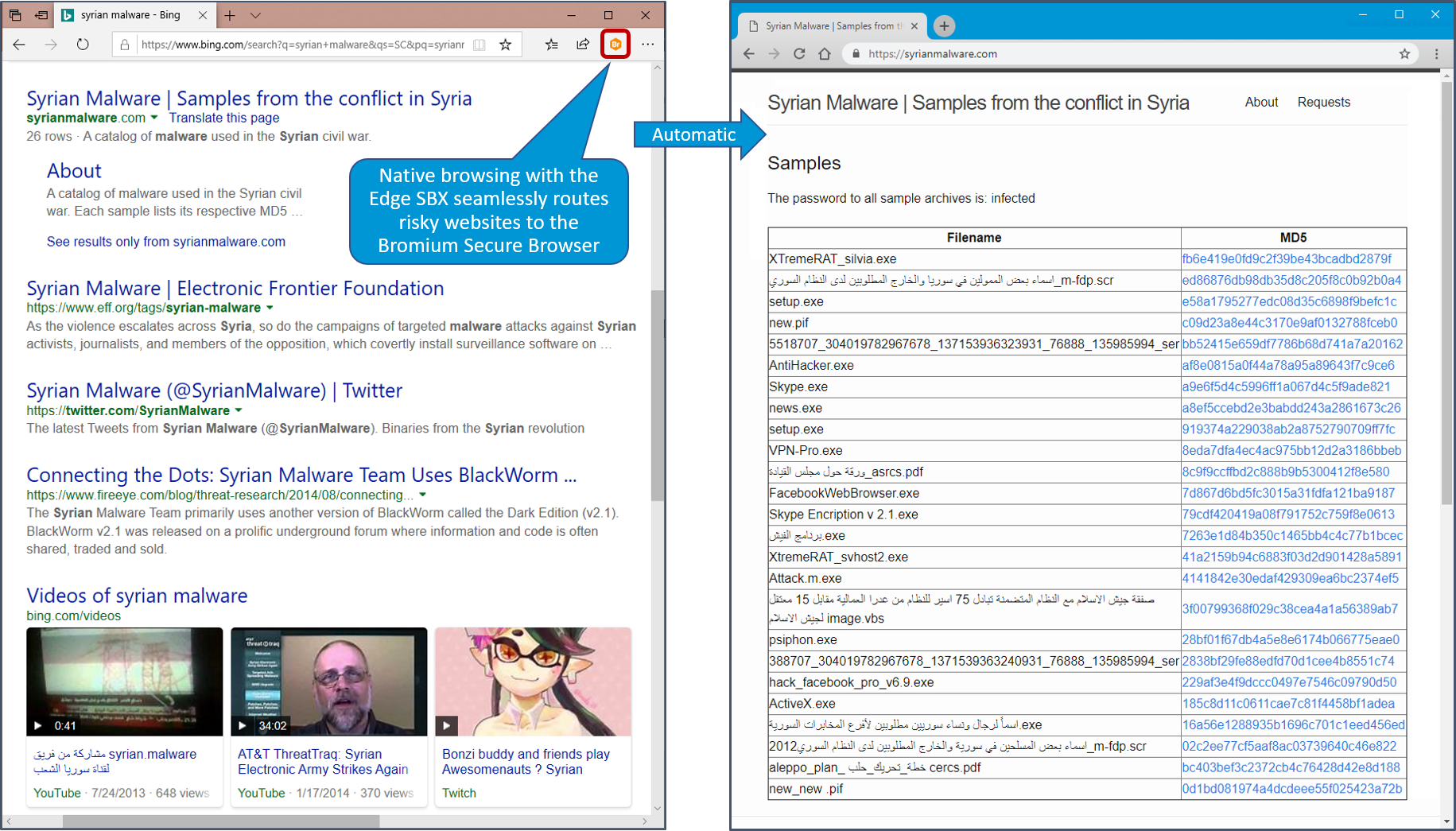Click the Edge horizontal scrollbar thumb

pos(221,821)
